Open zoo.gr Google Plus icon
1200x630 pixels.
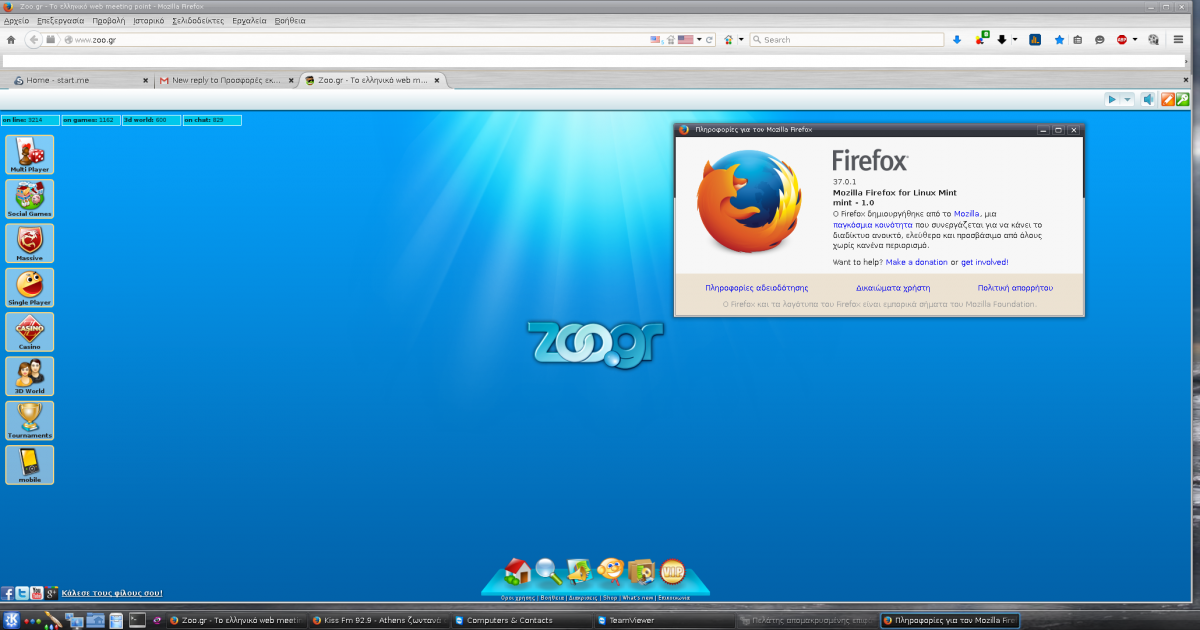[x=50, y=593]
